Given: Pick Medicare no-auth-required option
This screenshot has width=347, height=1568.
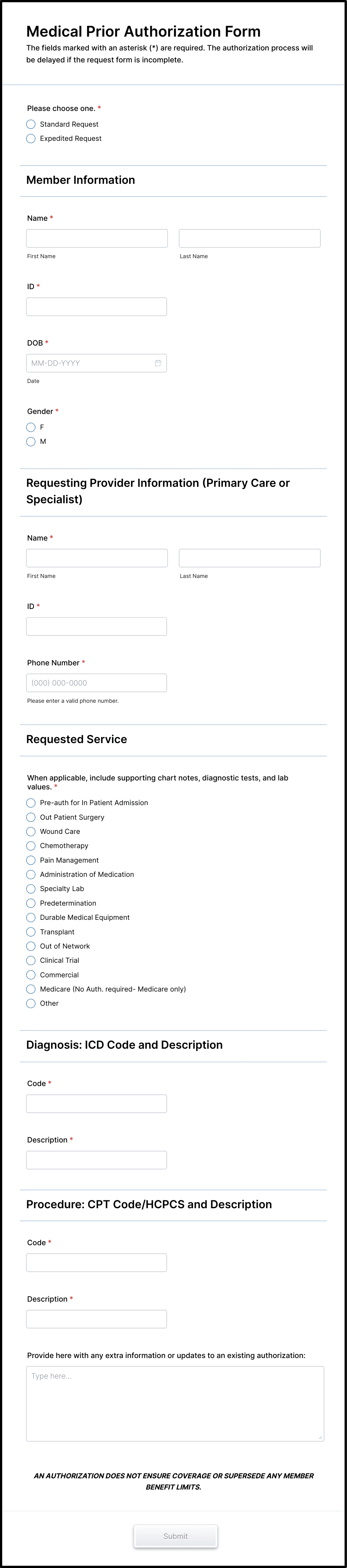Looking at the screenshot, I should (x=31, y=989).
